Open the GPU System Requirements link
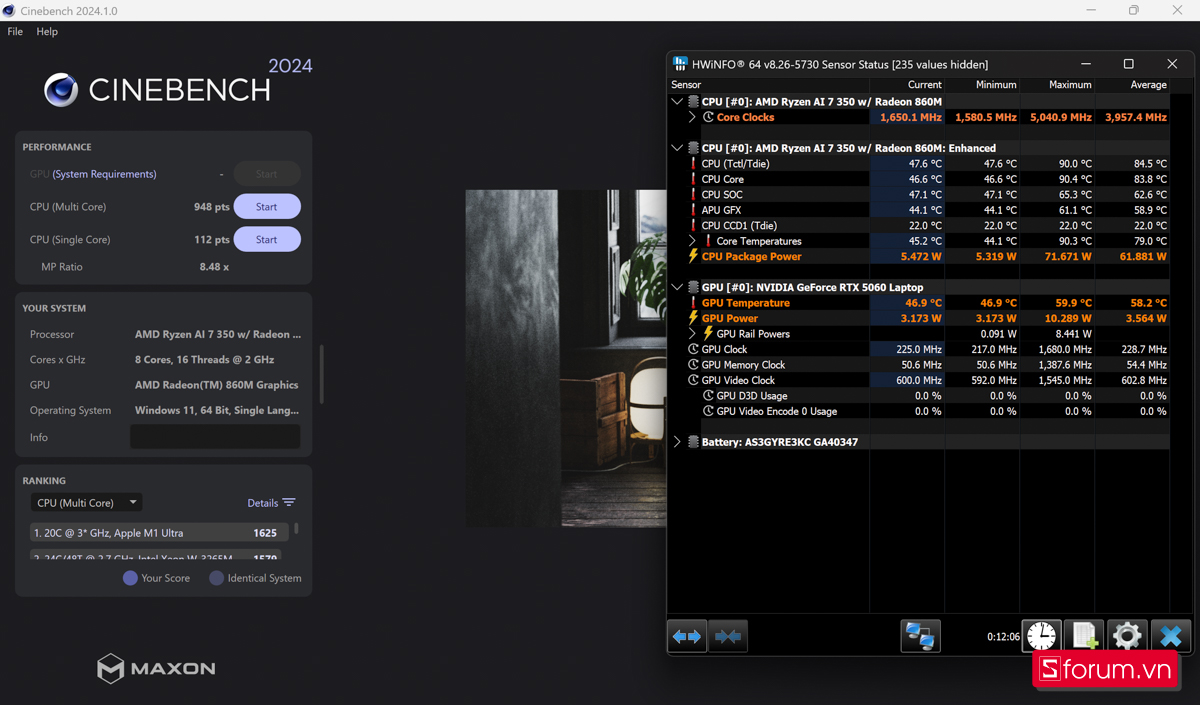Viewport: 1200px width, 705px height. tap(104, 174)
